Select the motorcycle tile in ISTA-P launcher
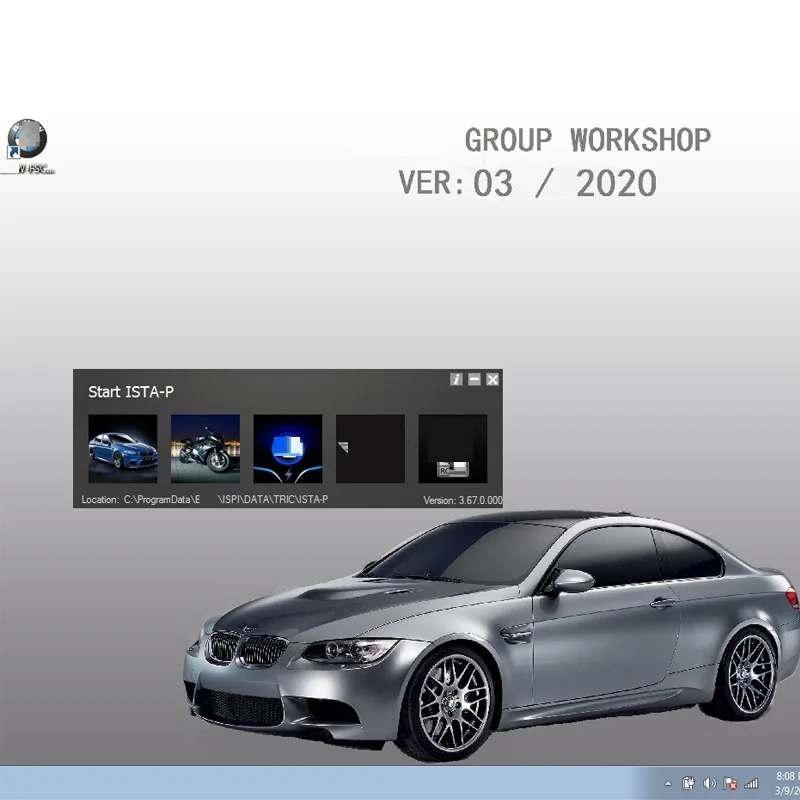Screen dimensions: 800x800 pos(205,448)
